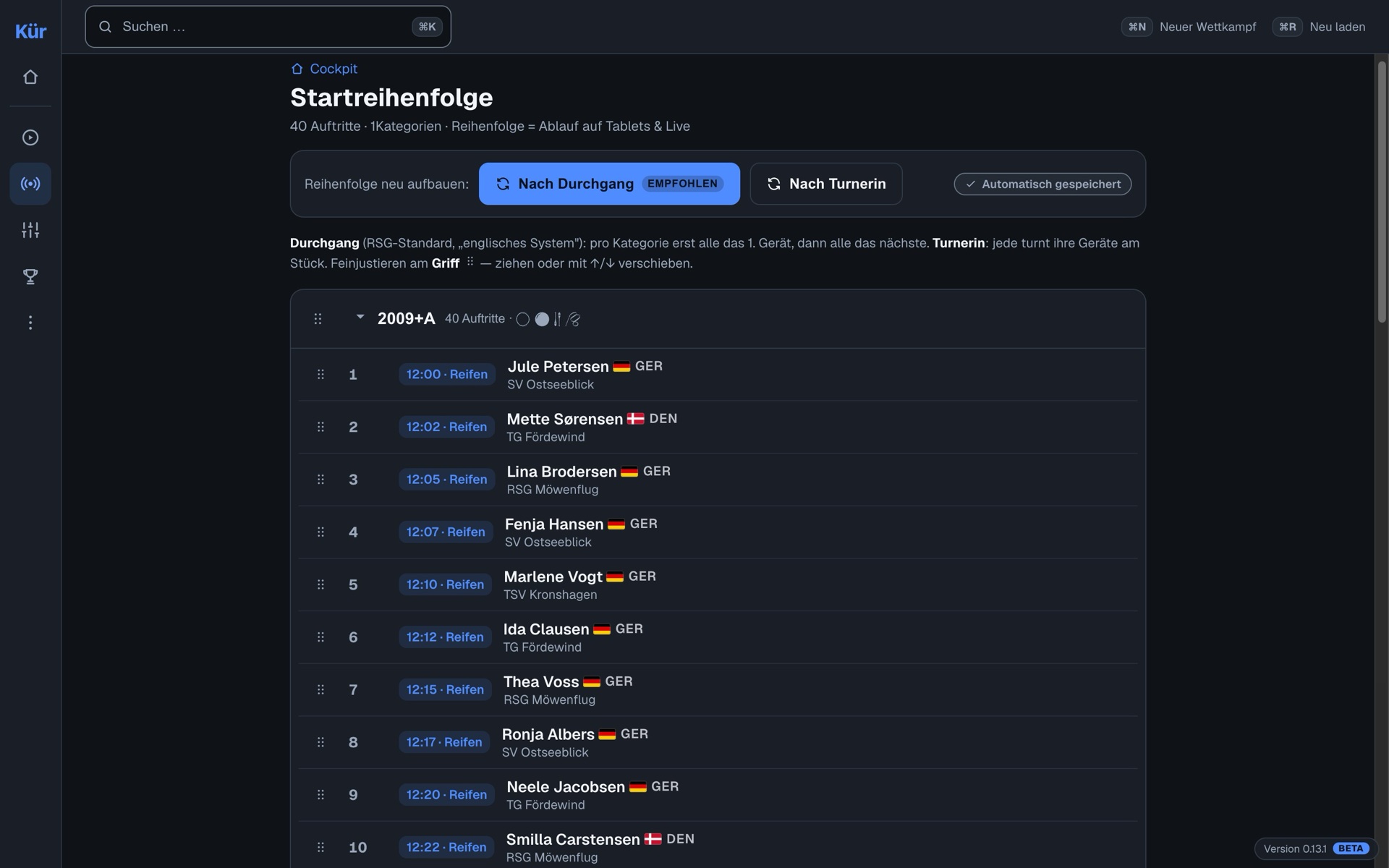Click the 12:07 · Reifen time chip
The image size is (1389, 868).
[x=446, y=532]
